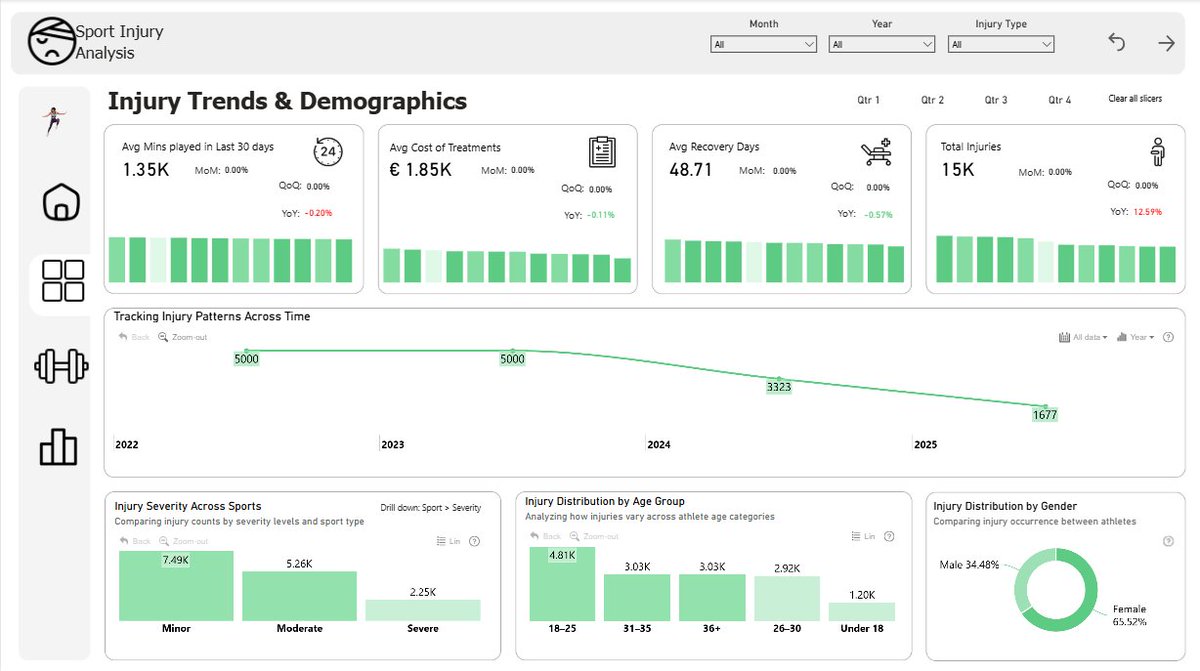Click the injured face logo icon
The image size is (1200, 671).
pyautogui.click(x=51, y=42)
